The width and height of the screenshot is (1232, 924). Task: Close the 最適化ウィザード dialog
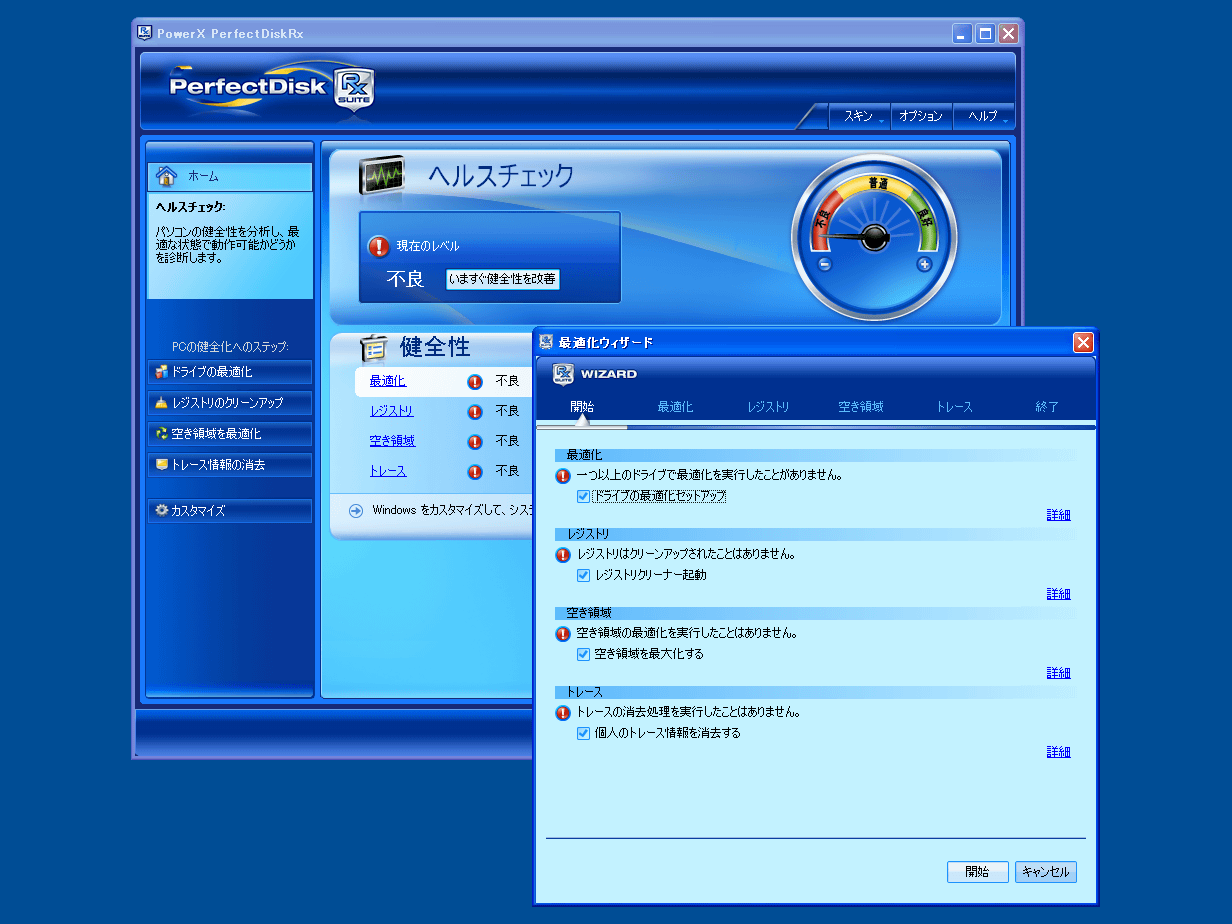coord(1083,343)
